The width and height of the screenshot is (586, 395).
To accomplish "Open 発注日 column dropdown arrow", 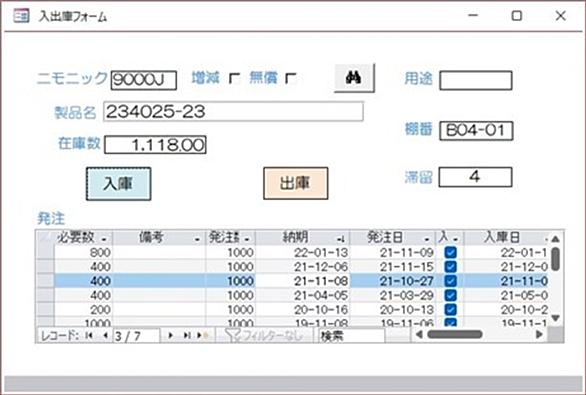I will (427, 239).
